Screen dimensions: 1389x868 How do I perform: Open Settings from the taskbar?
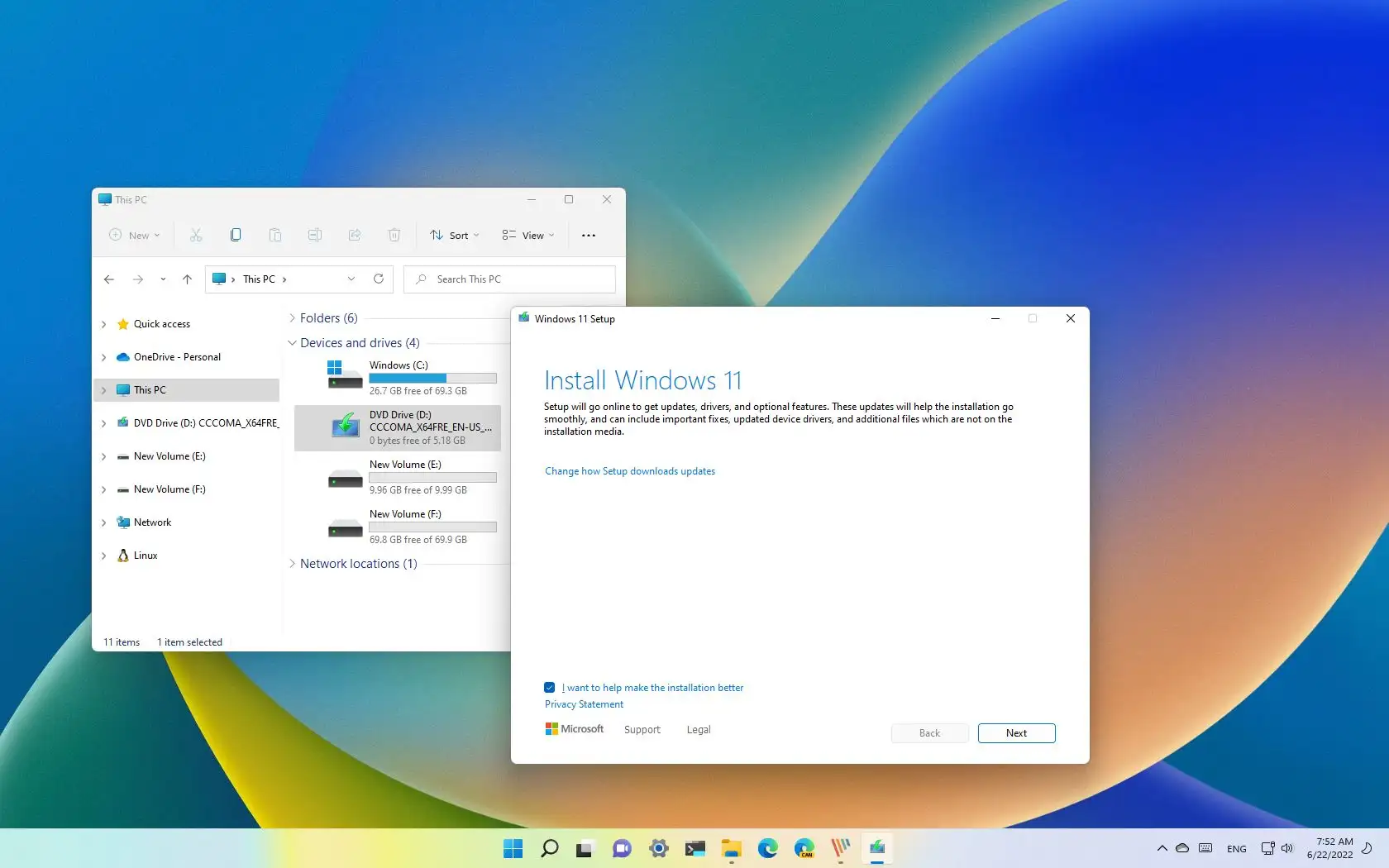click(x=658, y=848)
